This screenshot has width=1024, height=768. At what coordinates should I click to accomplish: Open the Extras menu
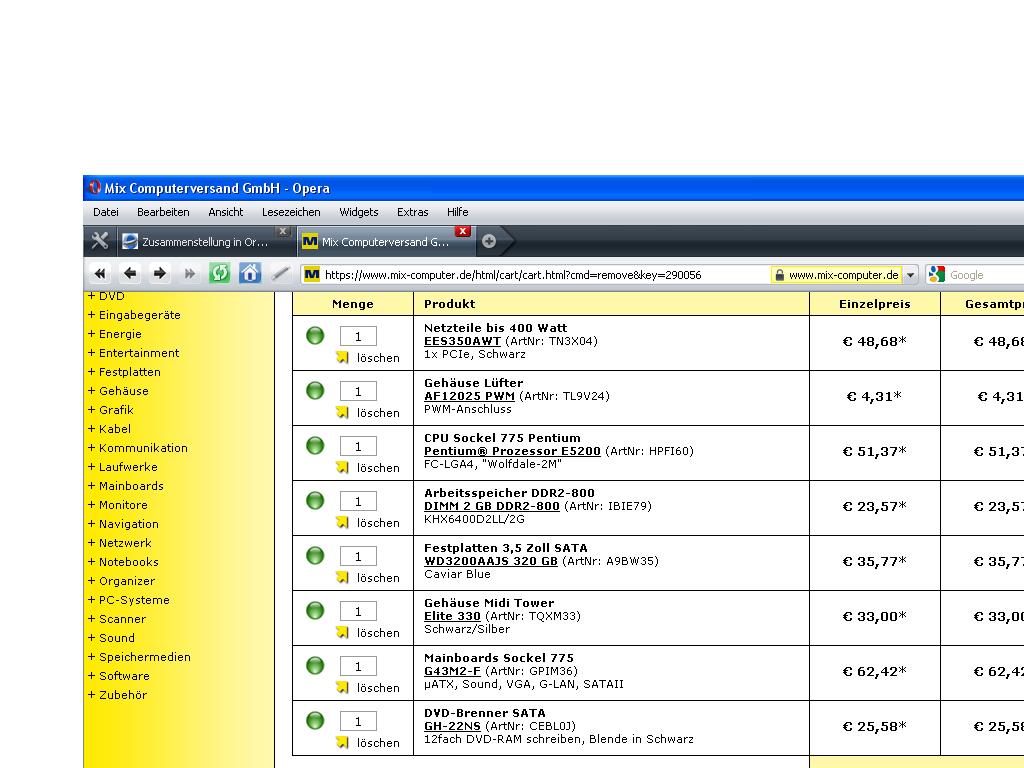pyautogui.click(x=413, y=212)
